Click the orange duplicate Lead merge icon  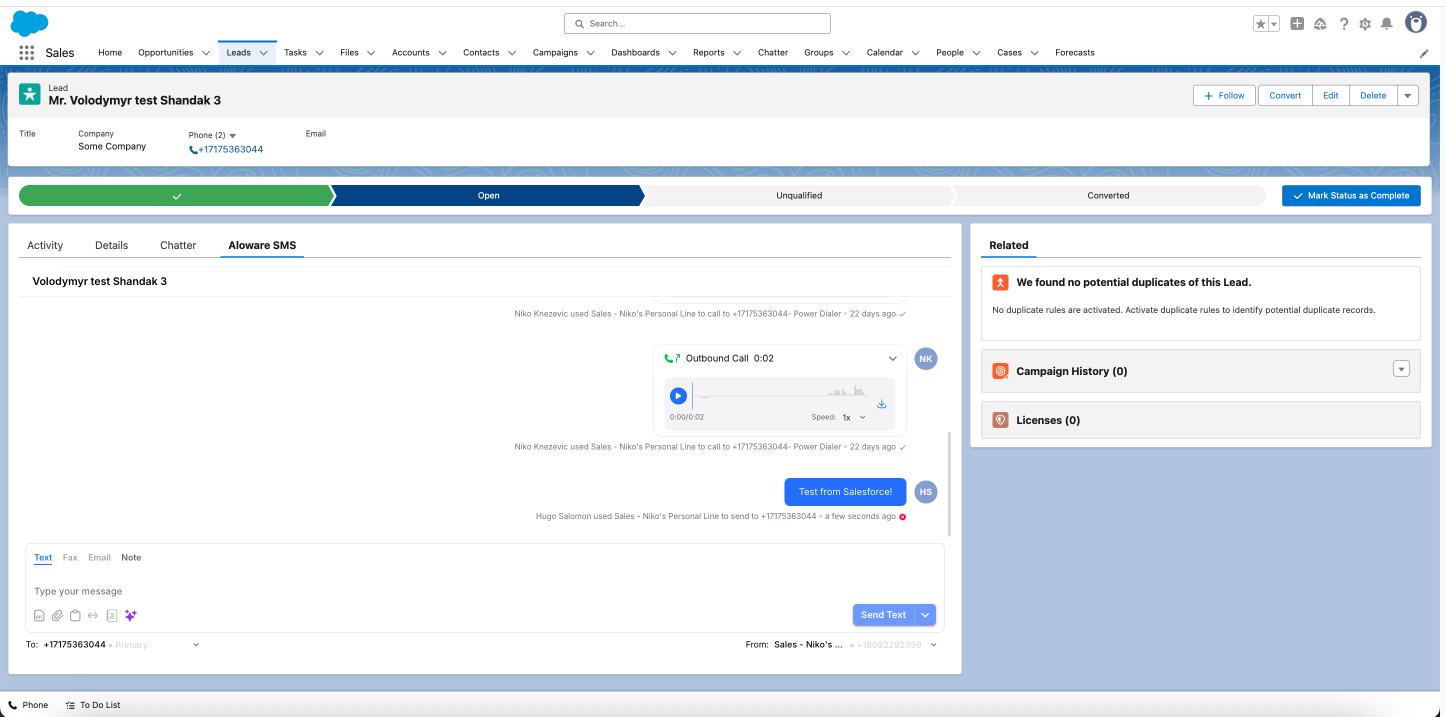tap(1000, 282)
